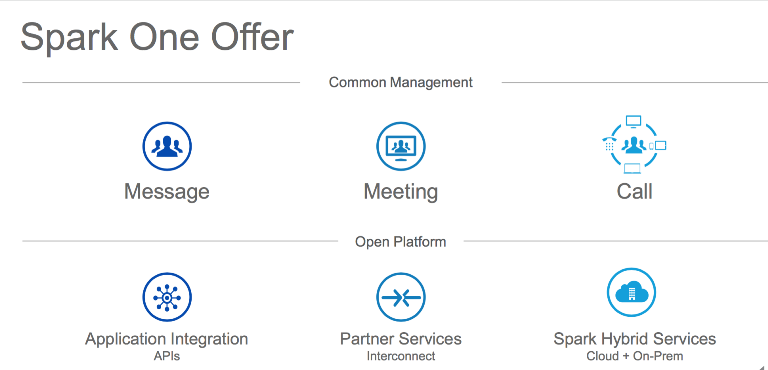This screenshot has height=370, width=768.
Task: Click the phone keypad icon beside Call
Action: pos(608,144)
